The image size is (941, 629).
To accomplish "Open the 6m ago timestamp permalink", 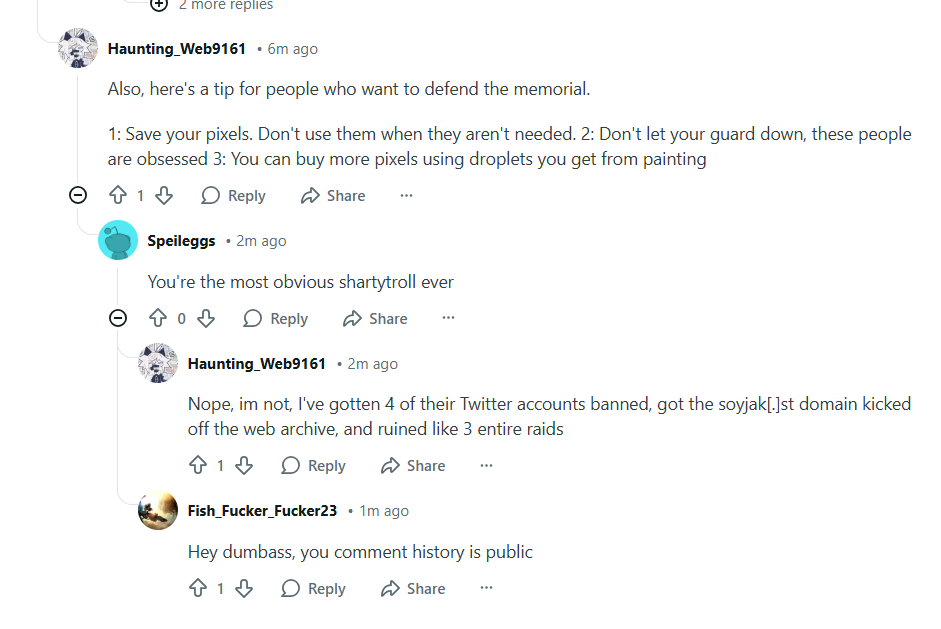I will [292, 49].
